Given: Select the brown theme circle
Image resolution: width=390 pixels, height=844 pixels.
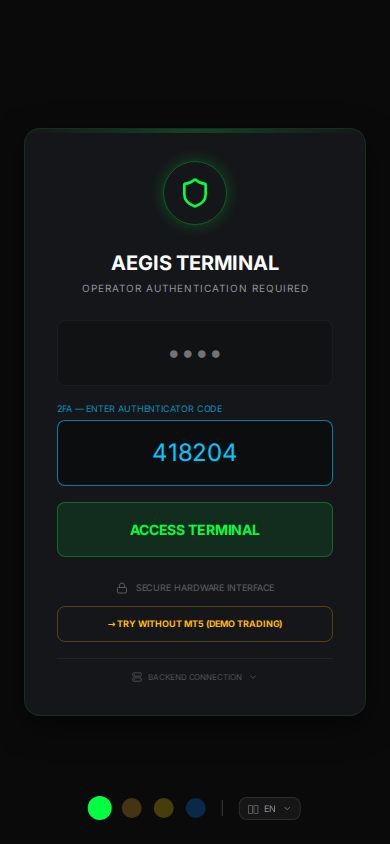Looking at the screenshot, I should [x=132, y=808].
